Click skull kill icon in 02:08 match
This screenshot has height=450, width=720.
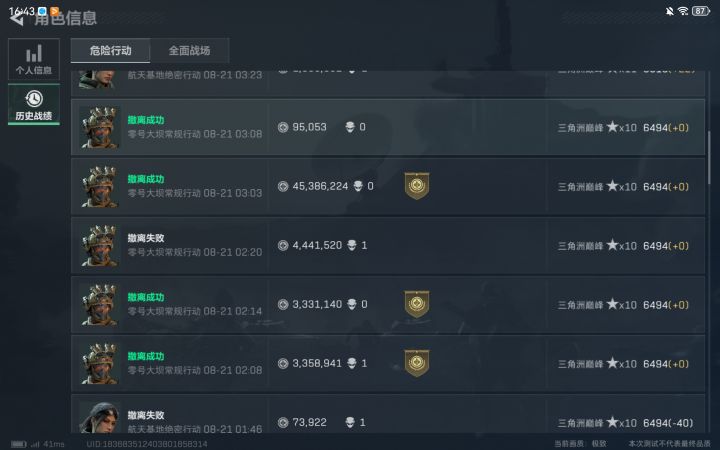[x=352, y=363]
